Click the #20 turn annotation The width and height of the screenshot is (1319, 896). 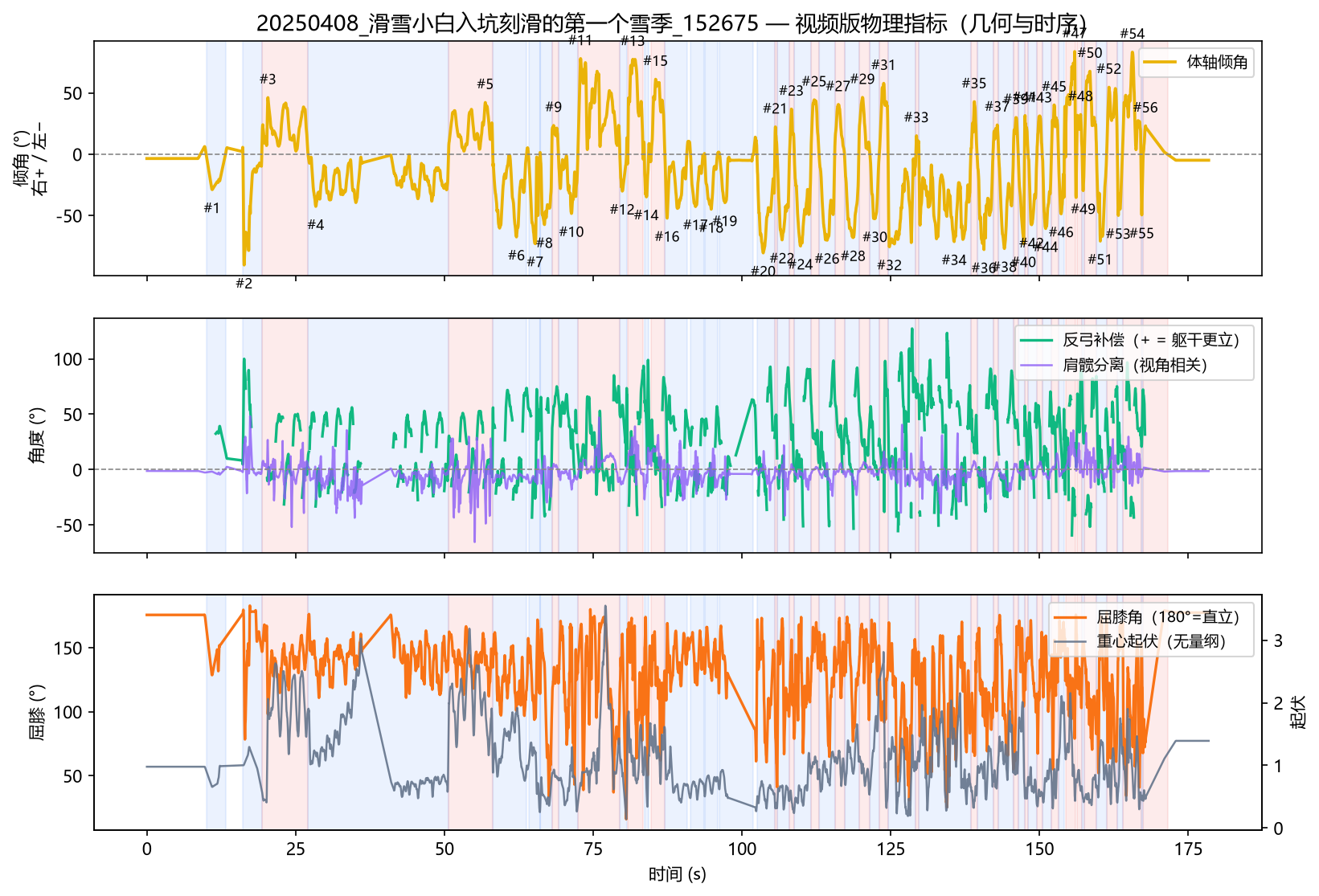click(x=764, y=272)
